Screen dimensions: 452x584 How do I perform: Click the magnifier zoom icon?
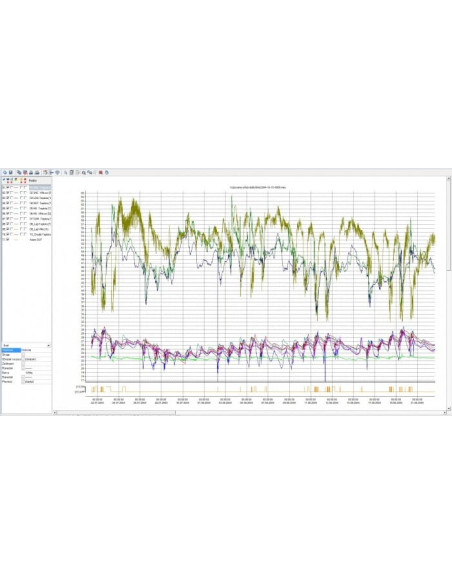[84, 172]
